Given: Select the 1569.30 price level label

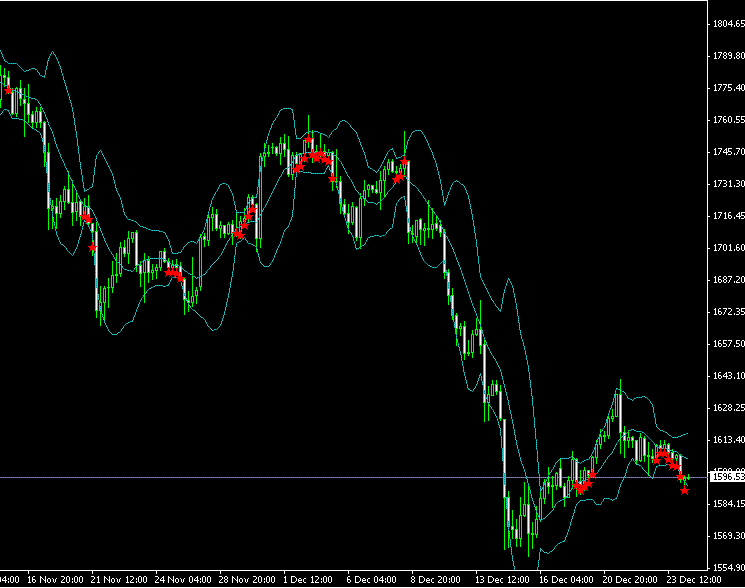Looking at the screenshot, I should [x=729, y=536].
